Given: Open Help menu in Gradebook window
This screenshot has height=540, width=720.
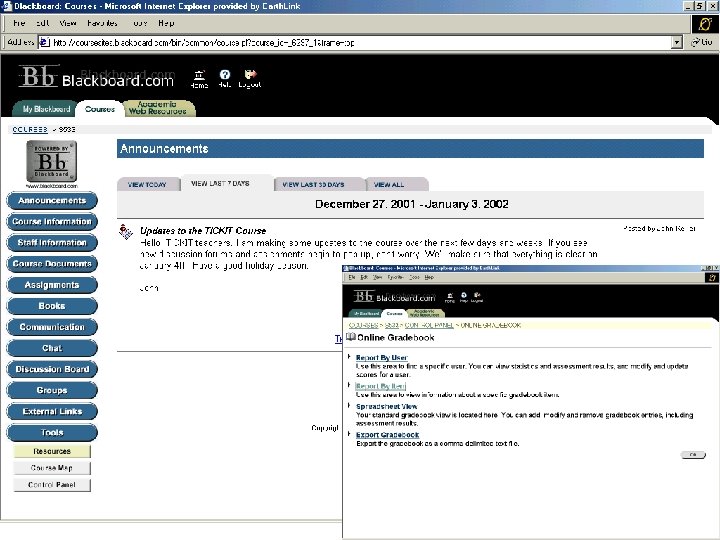Looking at the screenshot, I should (429, 277).
